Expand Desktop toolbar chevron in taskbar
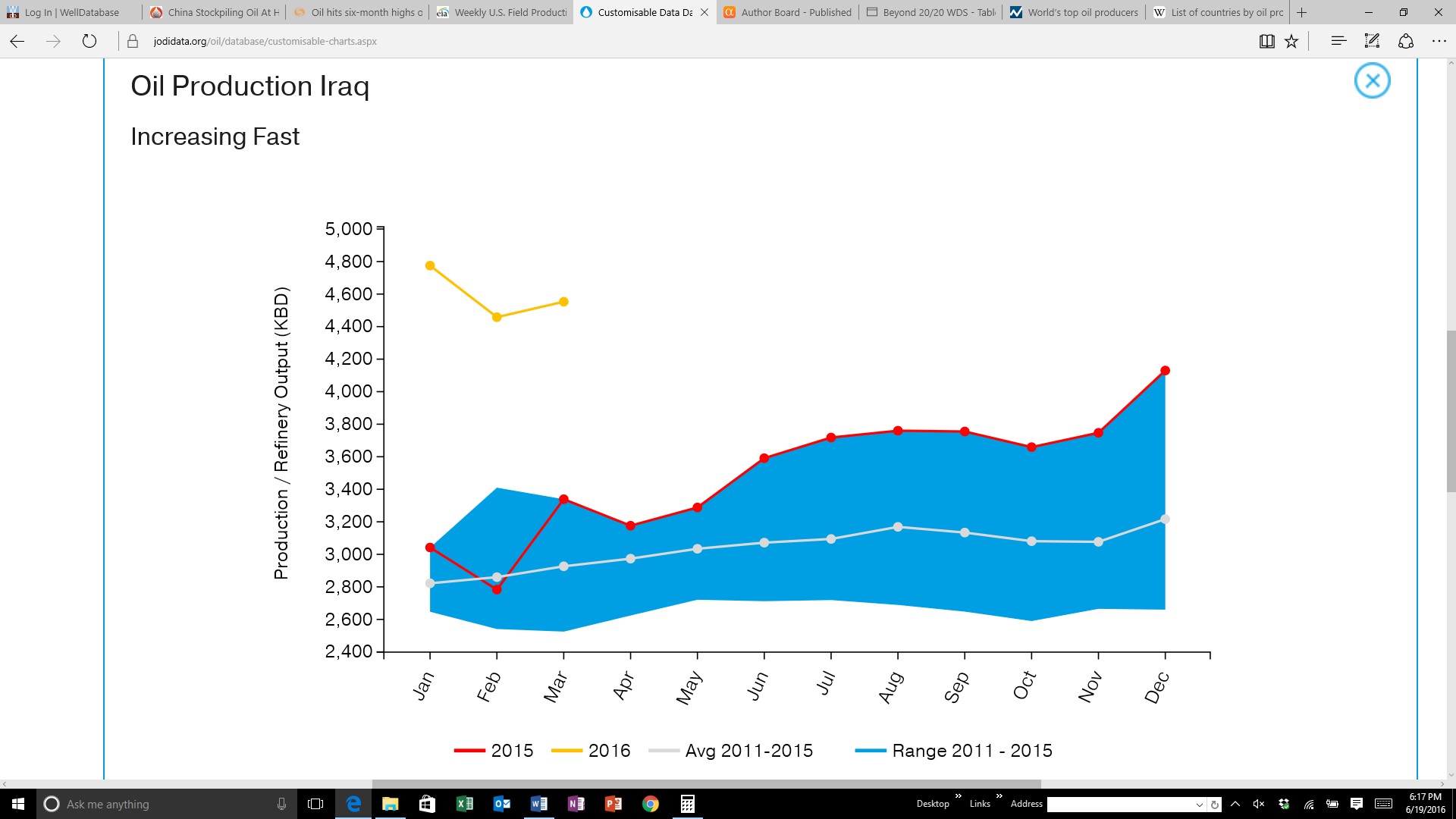The height and width of the screenshot is (819, 1456). coord(959,796)
